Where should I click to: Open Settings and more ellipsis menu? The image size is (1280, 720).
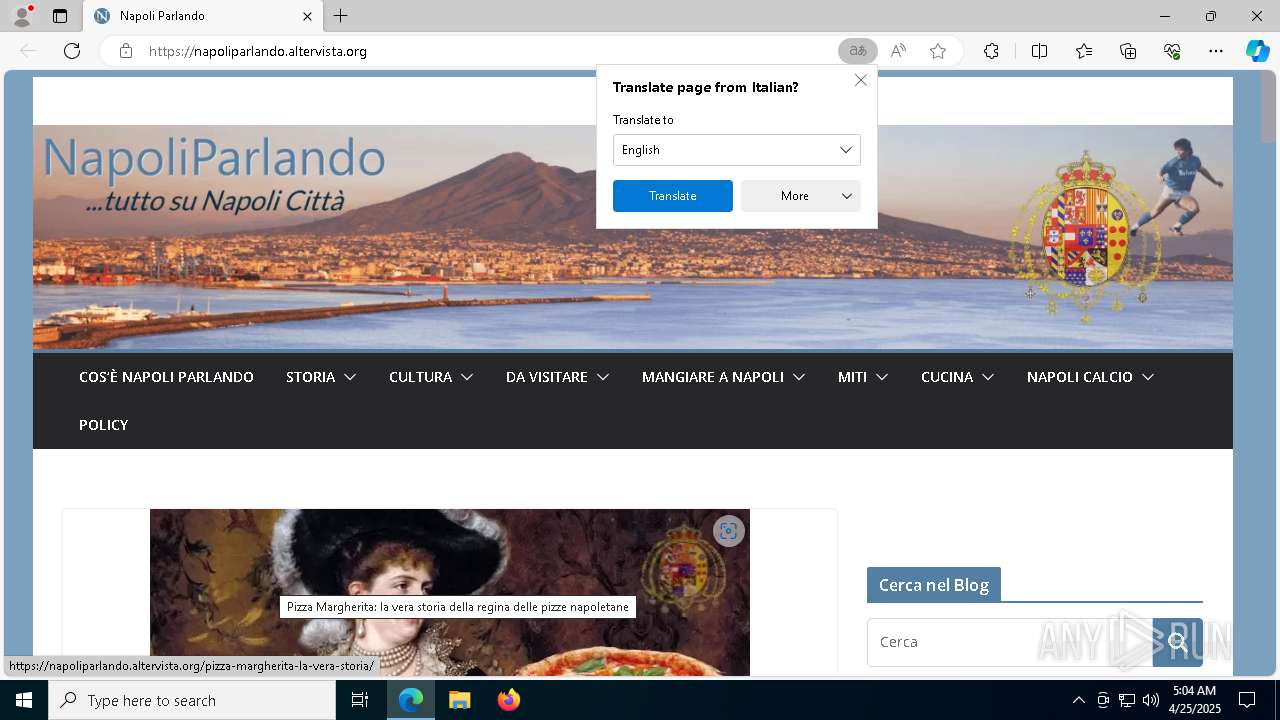click(x=1216, y=51)
